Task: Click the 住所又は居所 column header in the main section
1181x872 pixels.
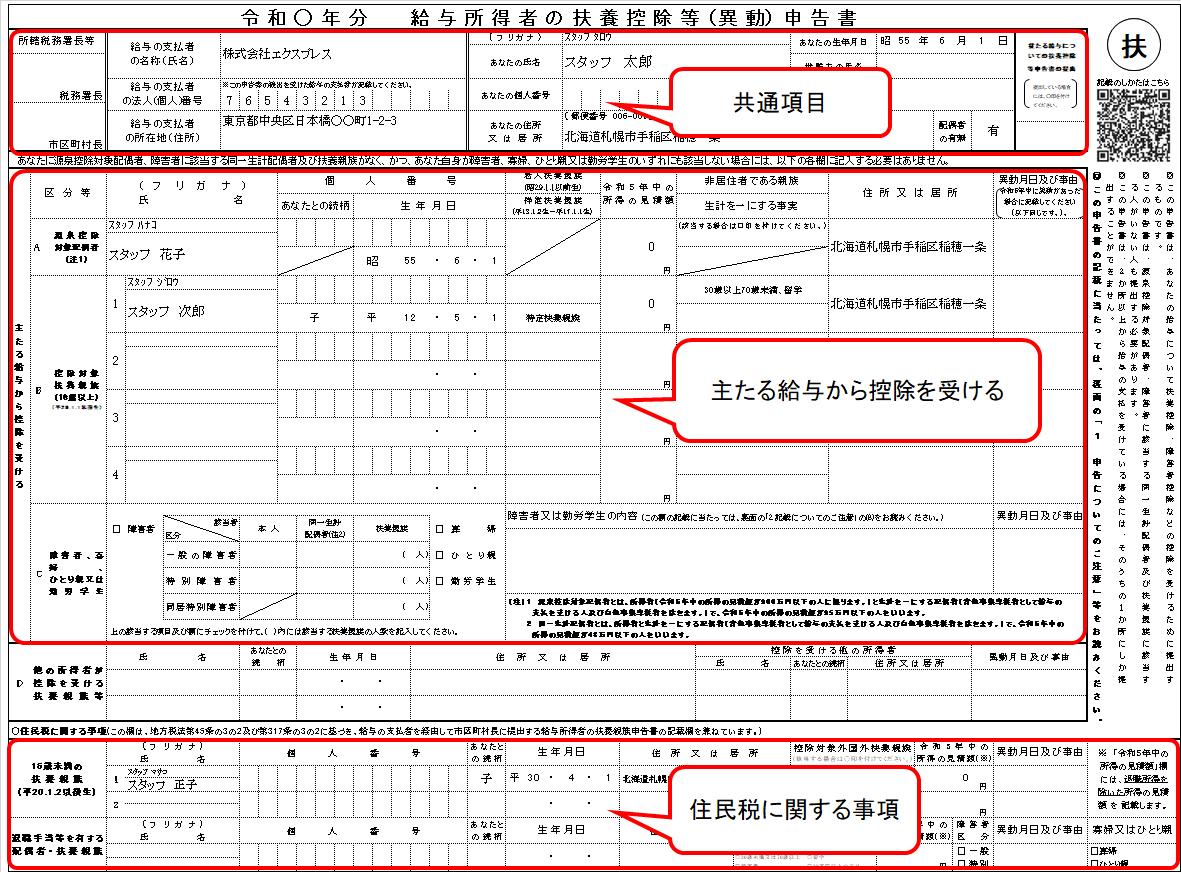Action: (x=910, y=194)
